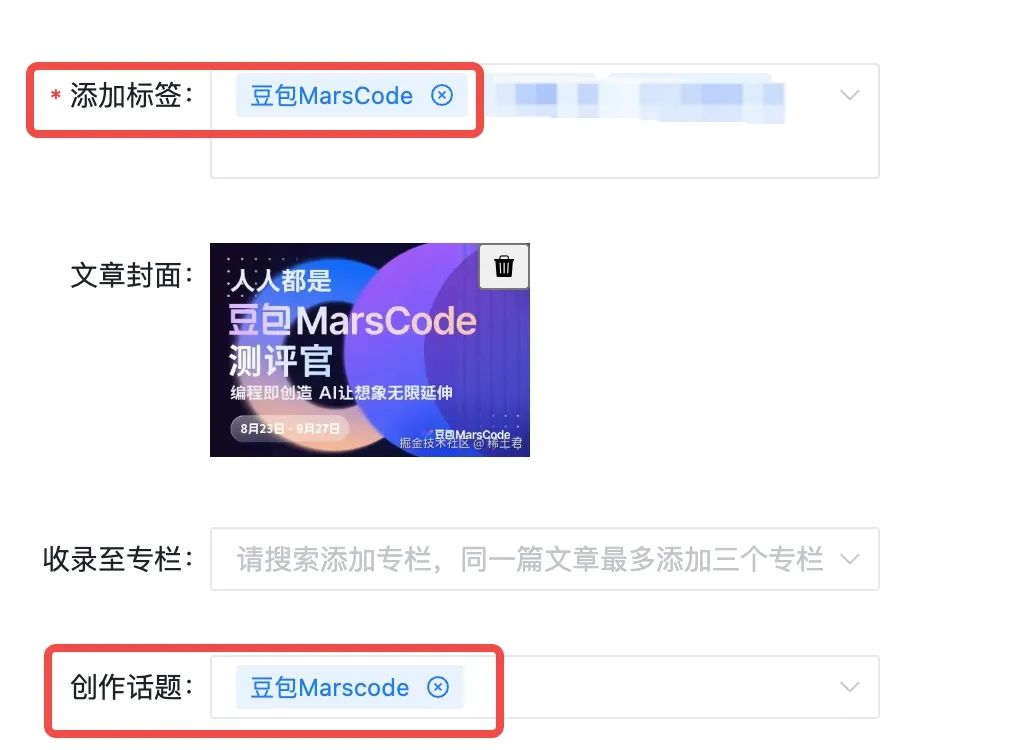The image size is (1012, 750).
Task: Expand the 创作话题 dropdown chevron
Action: coord(850,687)
